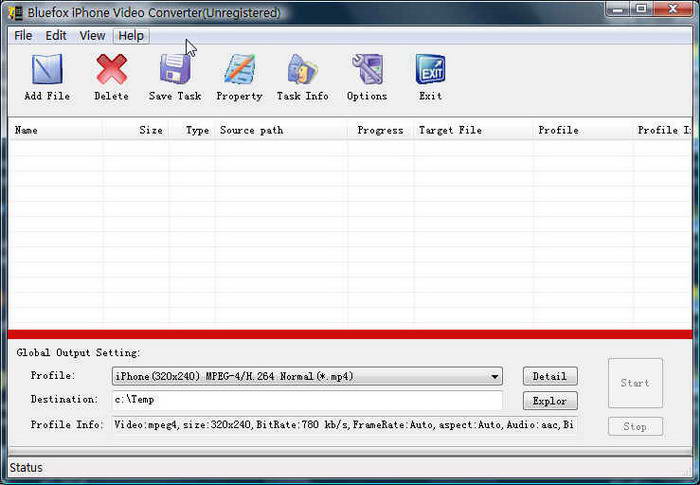This screenshot has width=700, height=485.
Task: Open the Help menu
Action: [x=131, y=36]
